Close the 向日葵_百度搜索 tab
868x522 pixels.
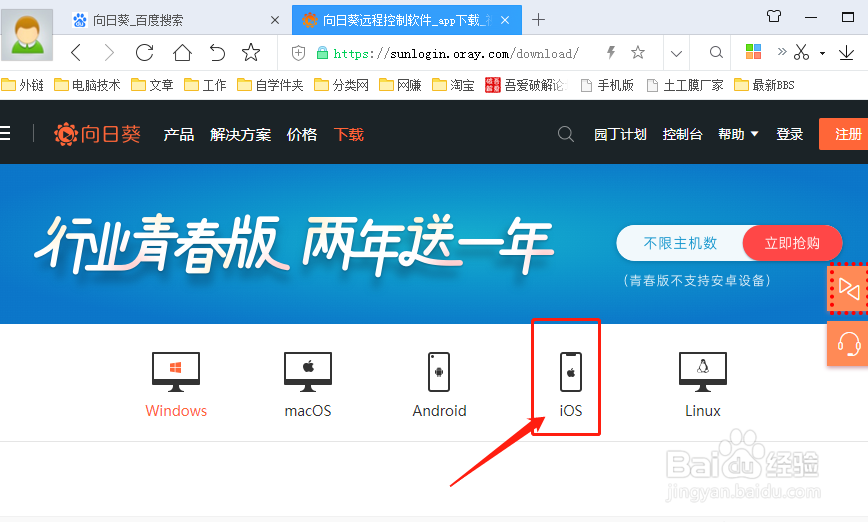(x=275, y=20)
